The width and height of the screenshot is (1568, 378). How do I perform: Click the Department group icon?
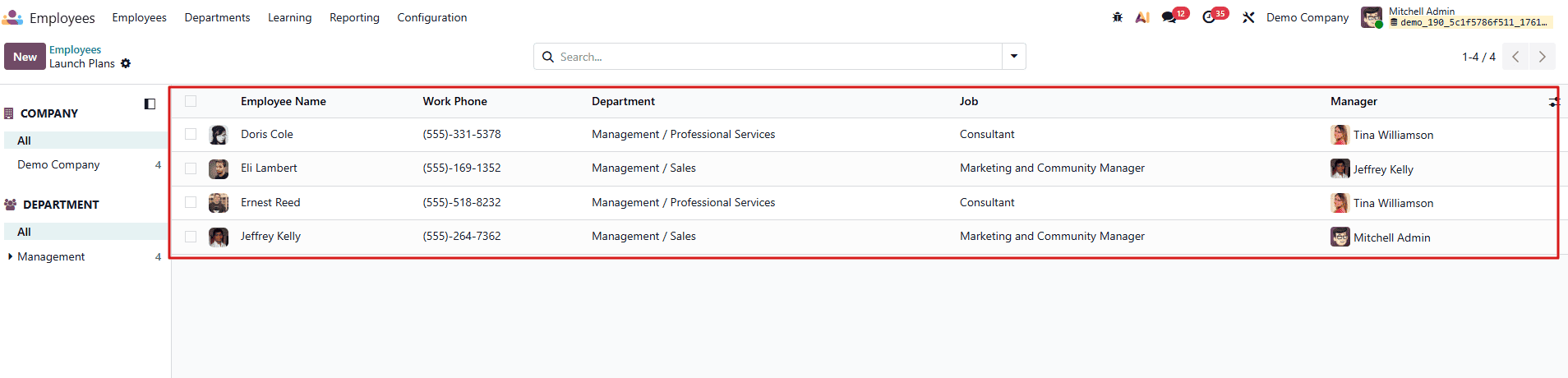pos(11,205)
